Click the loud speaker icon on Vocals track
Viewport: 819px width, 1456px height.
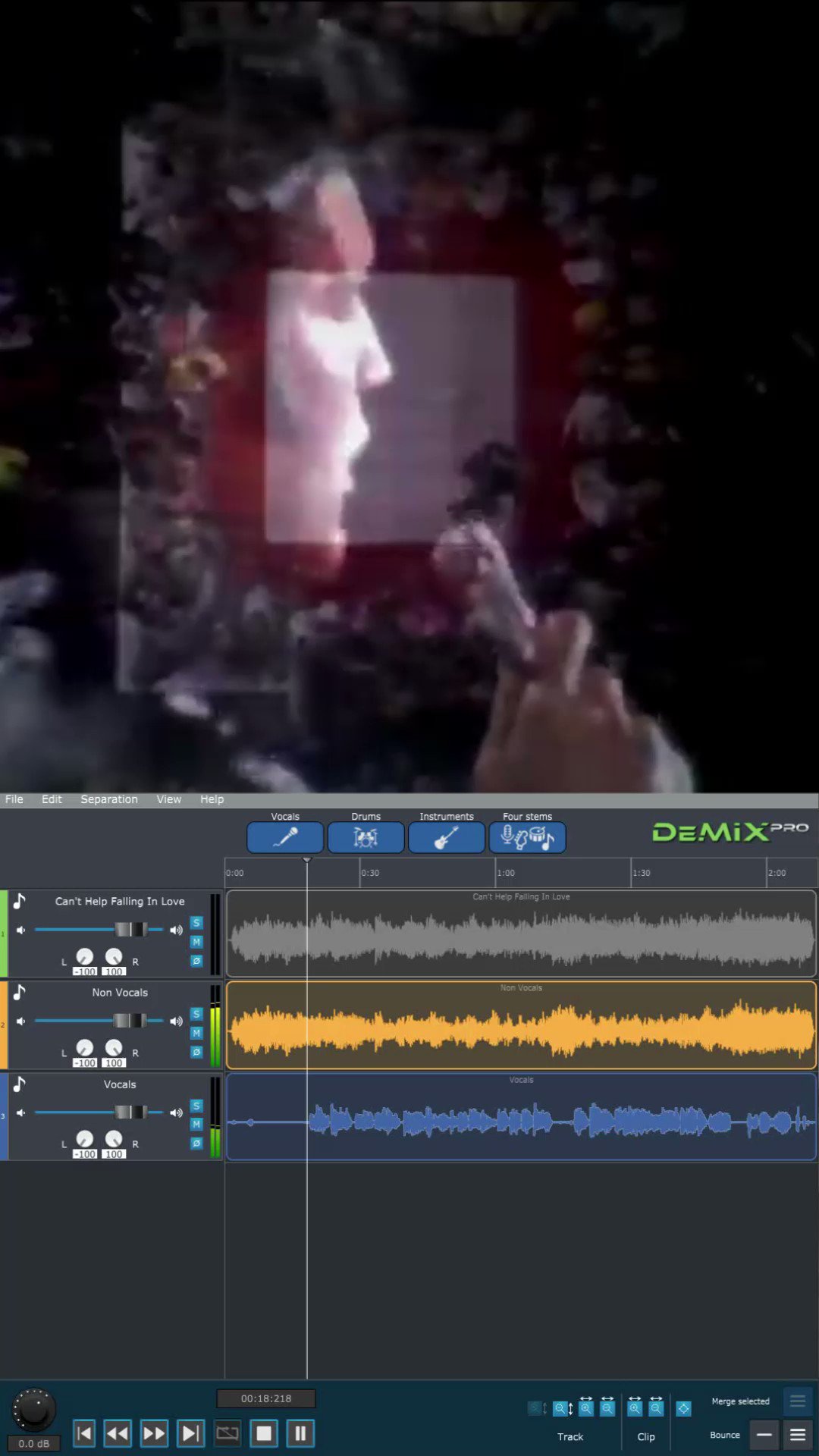tap(176, 1112)
